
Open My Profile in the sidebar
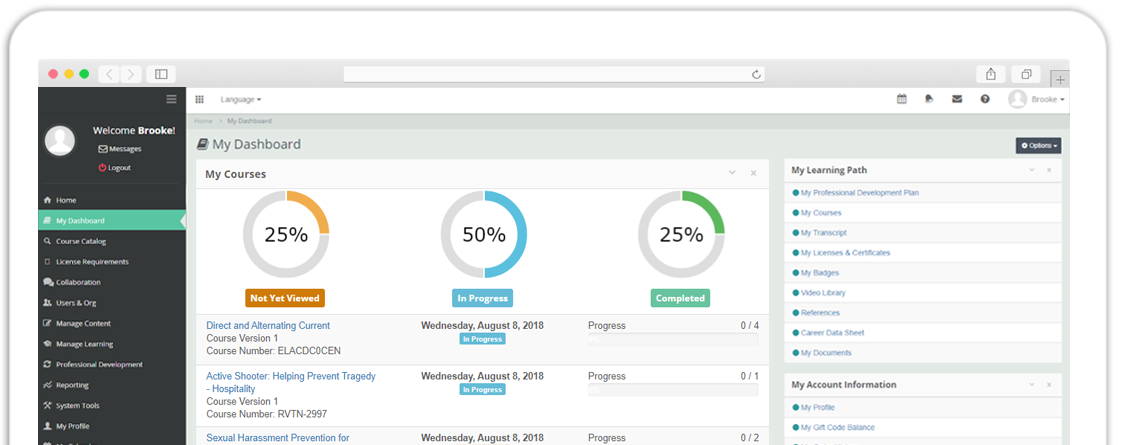coord(112,426)
